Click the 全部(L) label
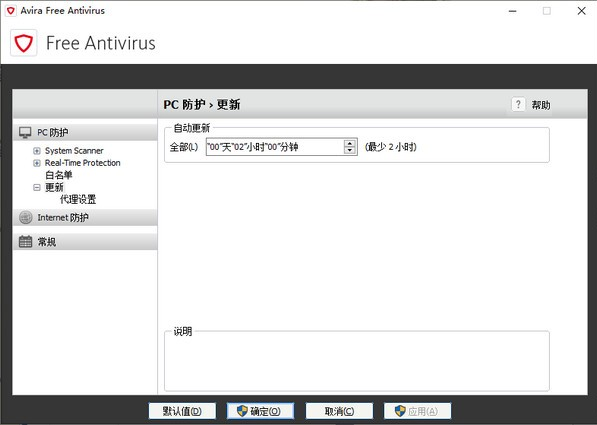The image size is (597, 425). point(184,147)
